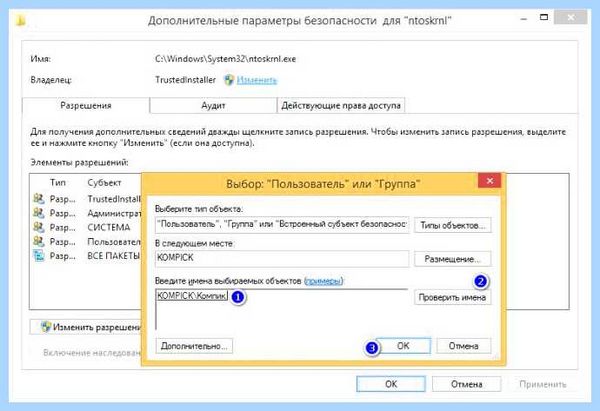Close the user or group selection dialog
Image resolution: width=600 pixels, height=411 pixels.
(x=489, y=181)
